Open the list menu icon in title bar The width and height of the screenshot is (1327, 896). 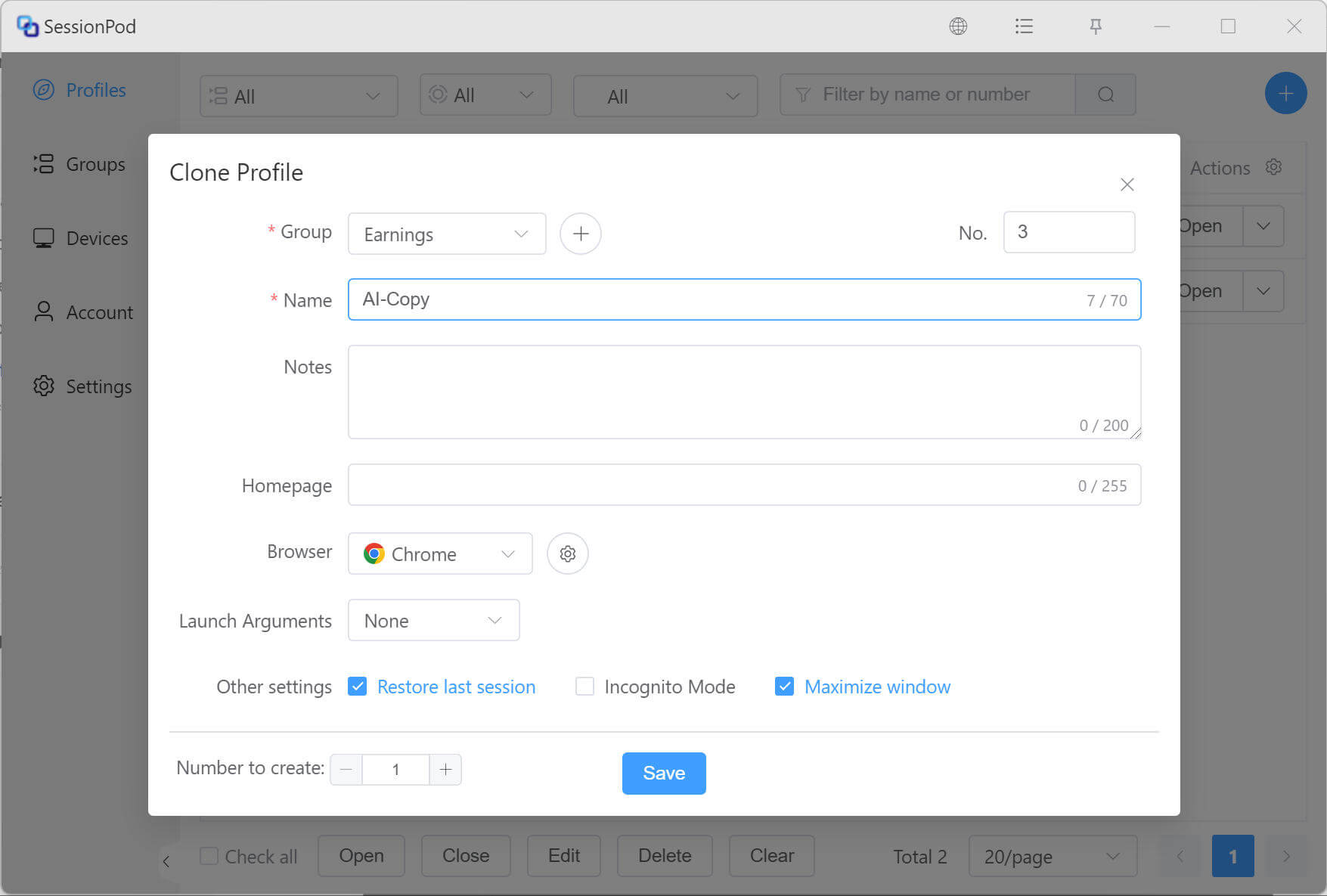1024,26
